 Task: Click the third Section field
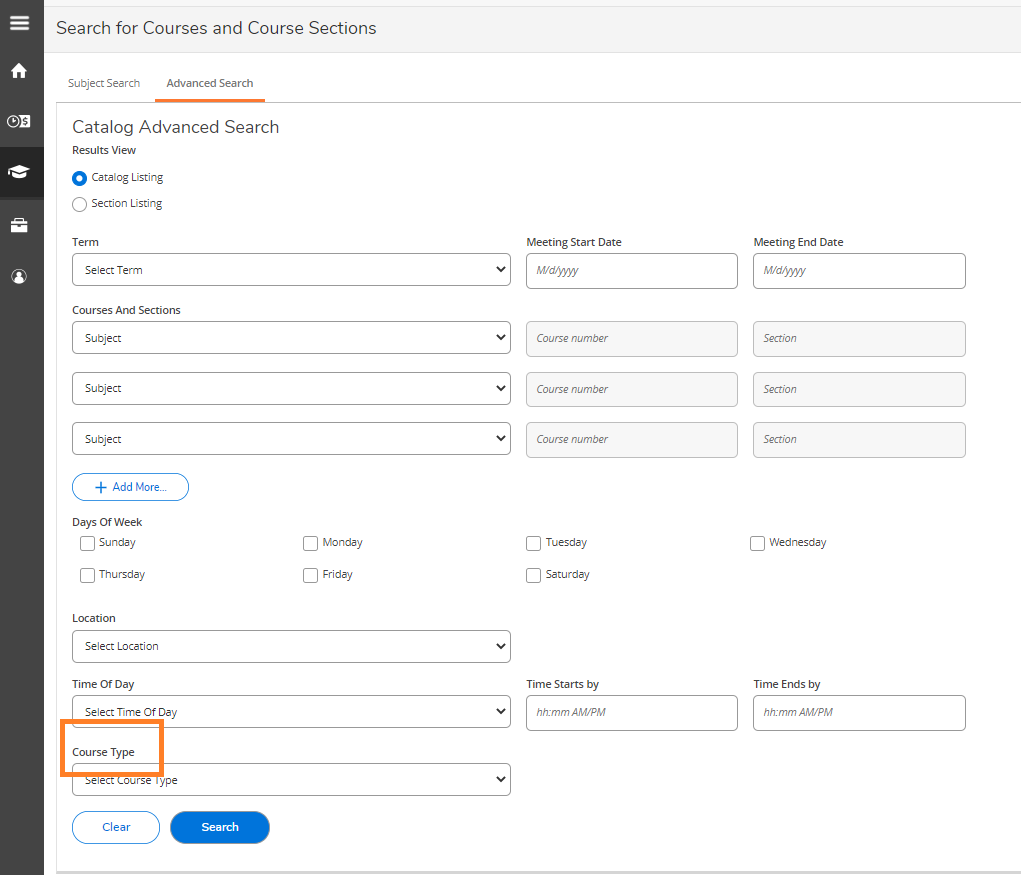click(860, 439)
